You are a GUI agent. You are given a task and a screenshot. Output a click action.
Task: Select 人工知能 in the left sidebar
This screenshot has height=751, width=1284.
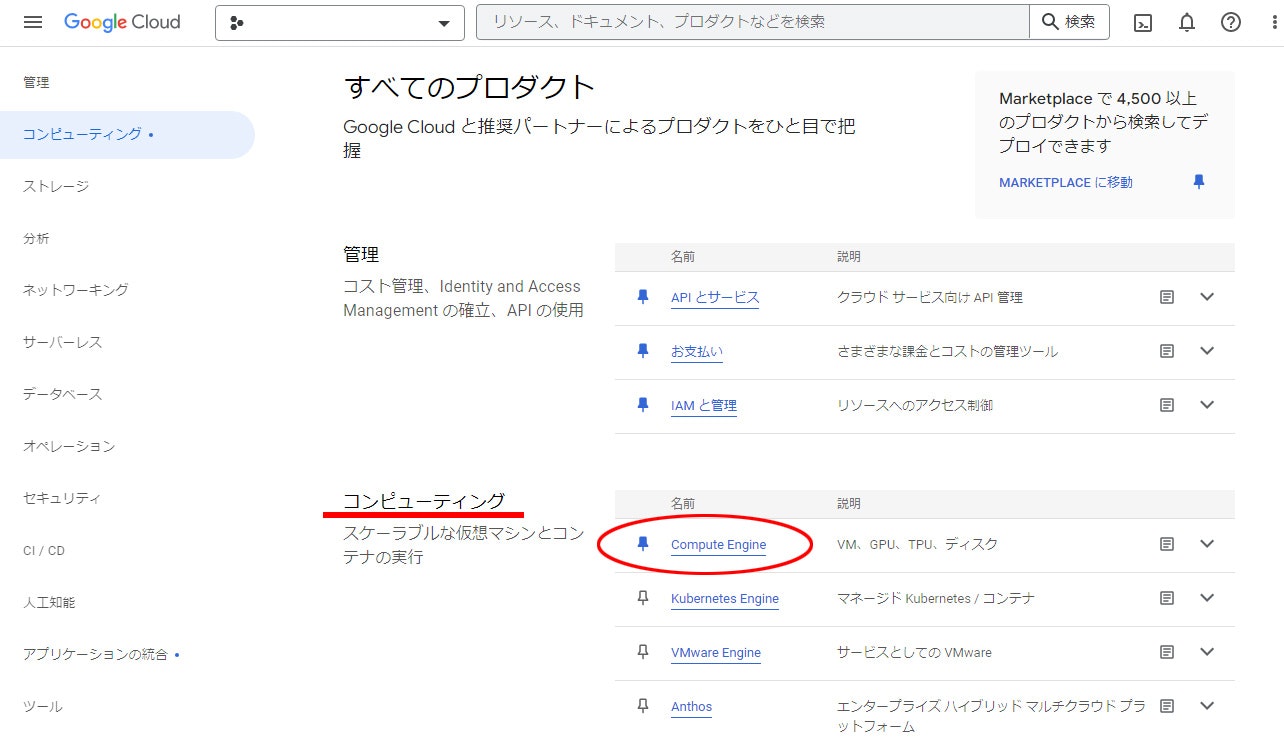(49, 602)
